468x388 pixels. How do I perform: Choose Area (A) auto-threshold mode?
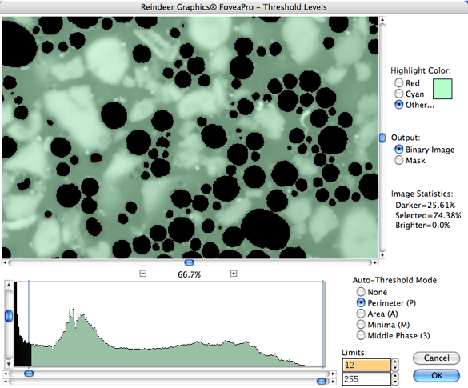click(x=361, y=314)
